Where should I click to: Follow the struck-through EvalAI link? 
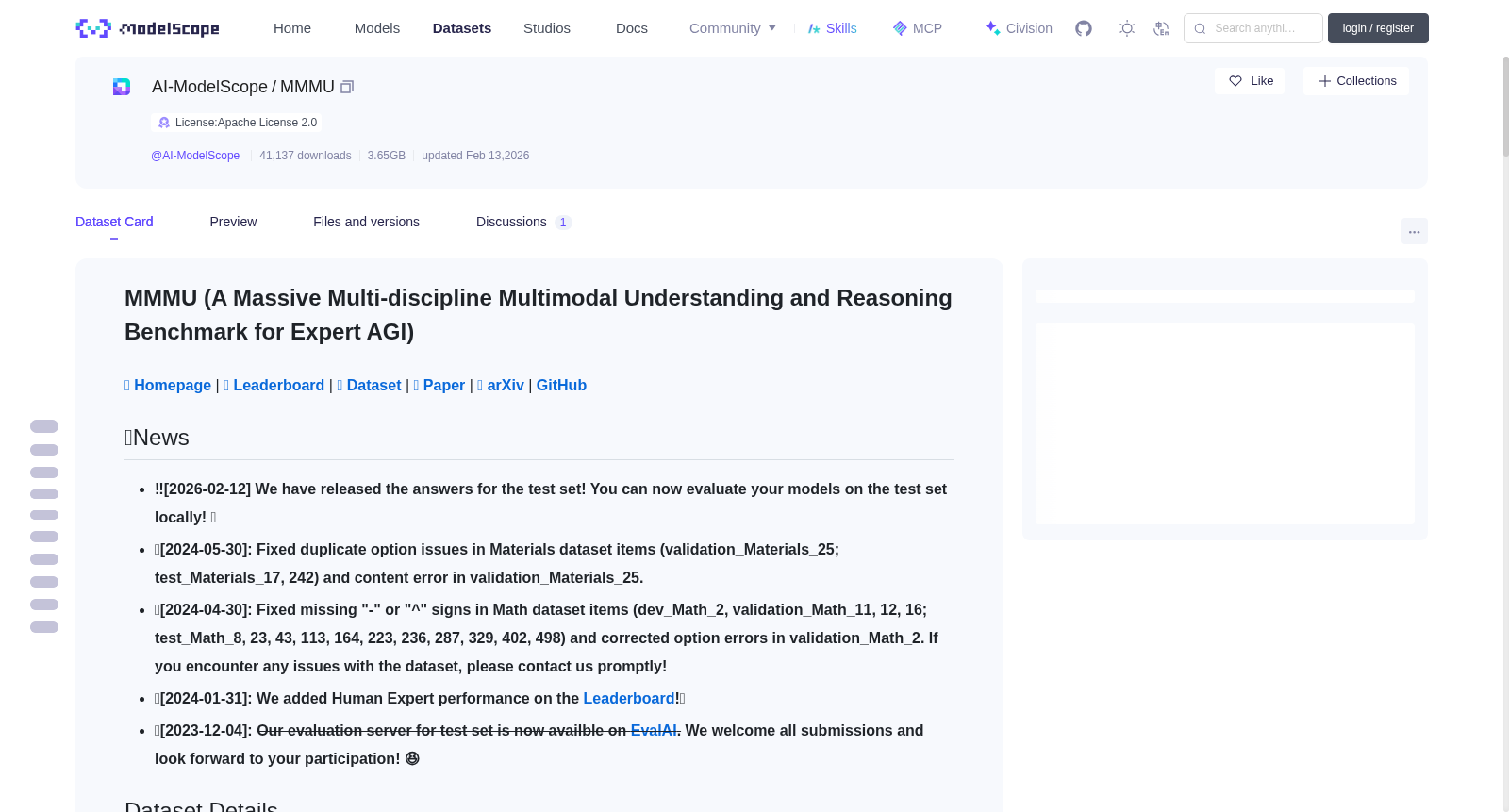654,730
